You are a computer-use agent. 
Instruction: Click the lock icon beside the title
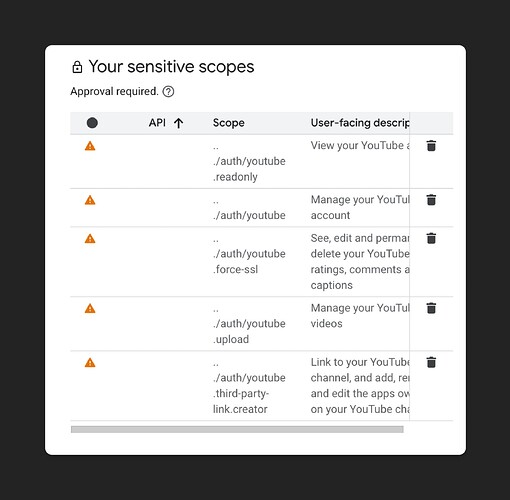(77, 67)
